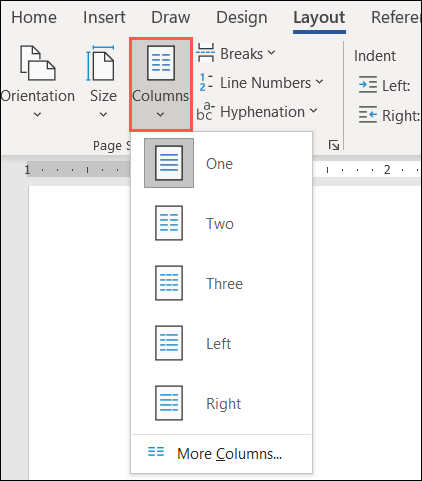
Task: Switch to the Insert tab
Action: point(104,17)
